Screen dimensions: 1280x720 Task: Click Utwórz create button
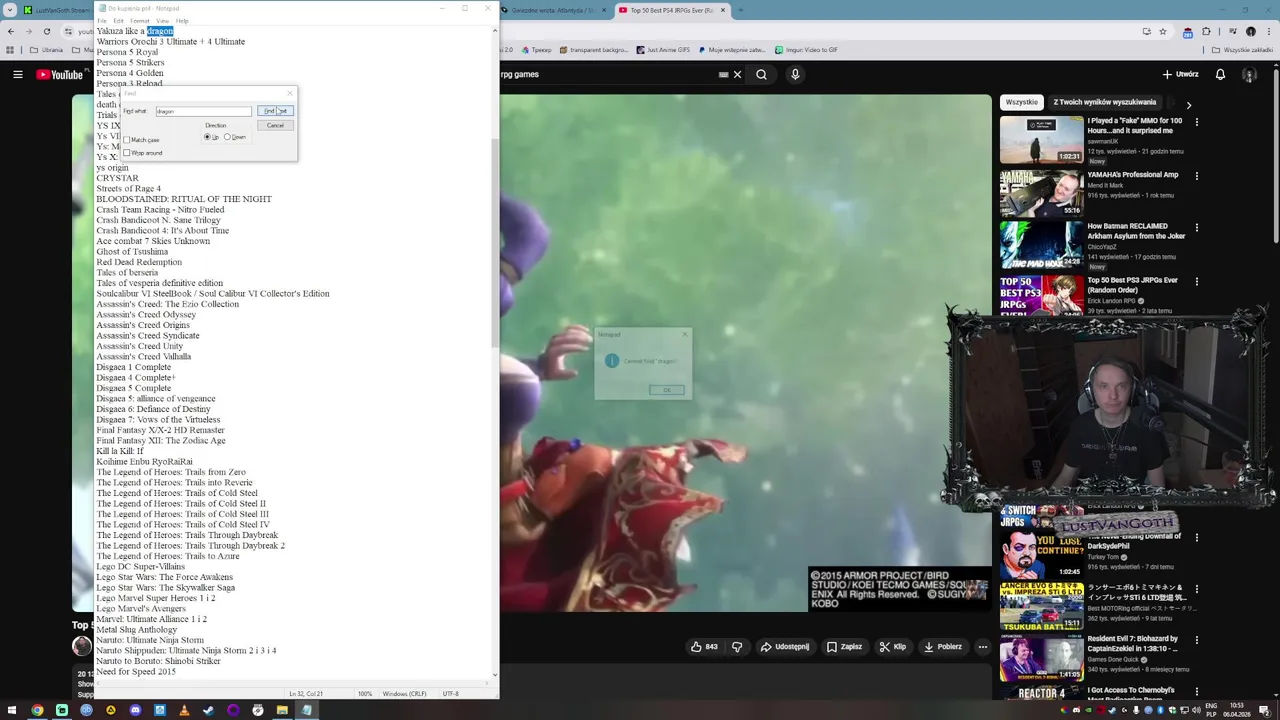click(1180, 74)
